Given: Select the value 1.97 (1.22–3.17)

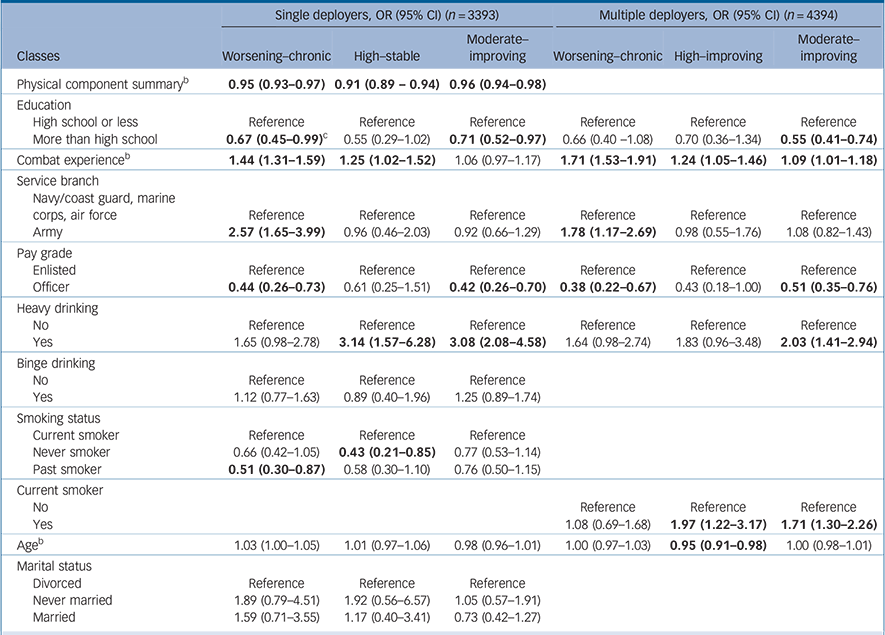Looking at the screenshot, I should pos(717,523).
